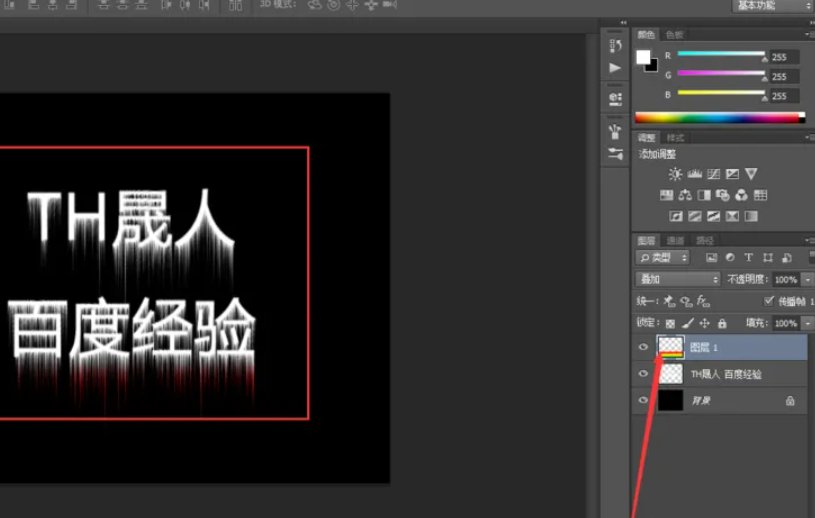Add a Black & White adjustment
The height and width of the screenshot is (518, 815).
704,195
